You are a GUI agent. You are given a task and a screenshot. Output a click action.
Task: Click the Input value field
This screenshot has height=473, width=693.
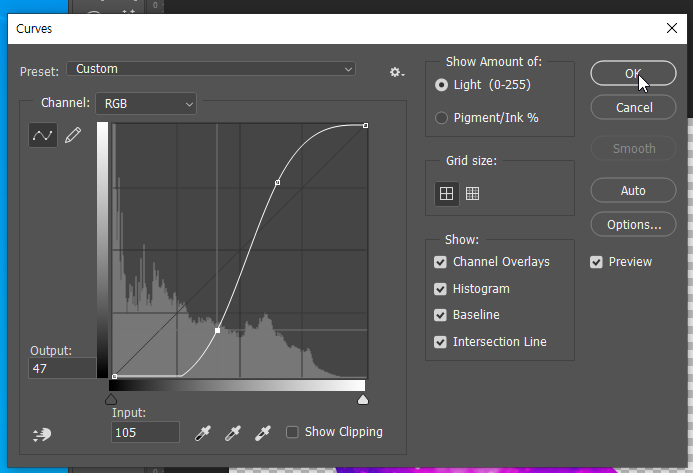tap(145, 432)
